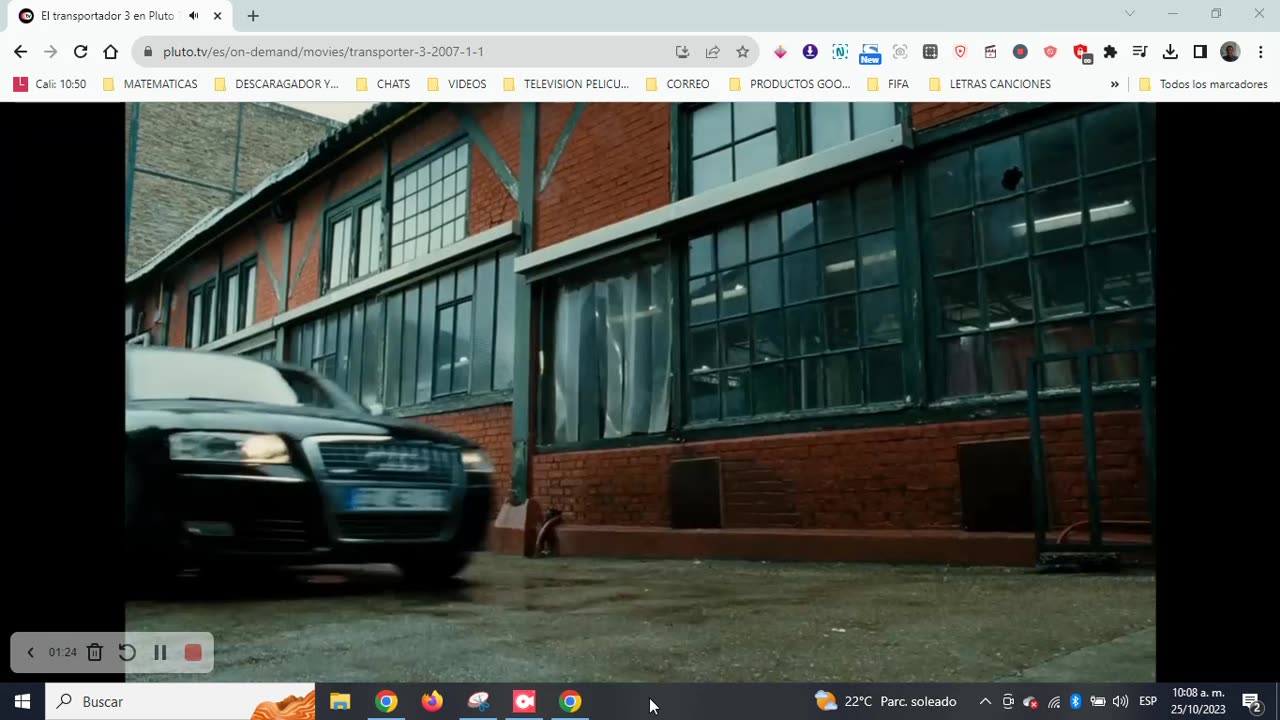Open the teal N extension
The height and width of the screenshot is (720, 1280).
click(840, 52)
